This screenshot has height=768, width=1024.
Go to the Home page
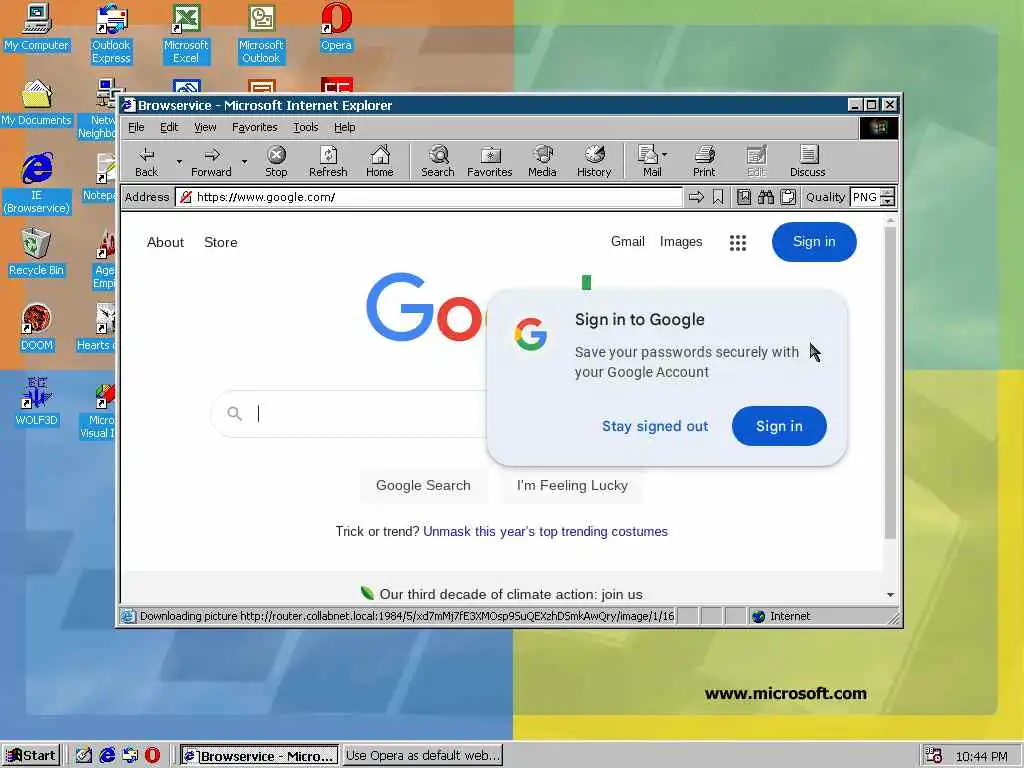[379, 161]
